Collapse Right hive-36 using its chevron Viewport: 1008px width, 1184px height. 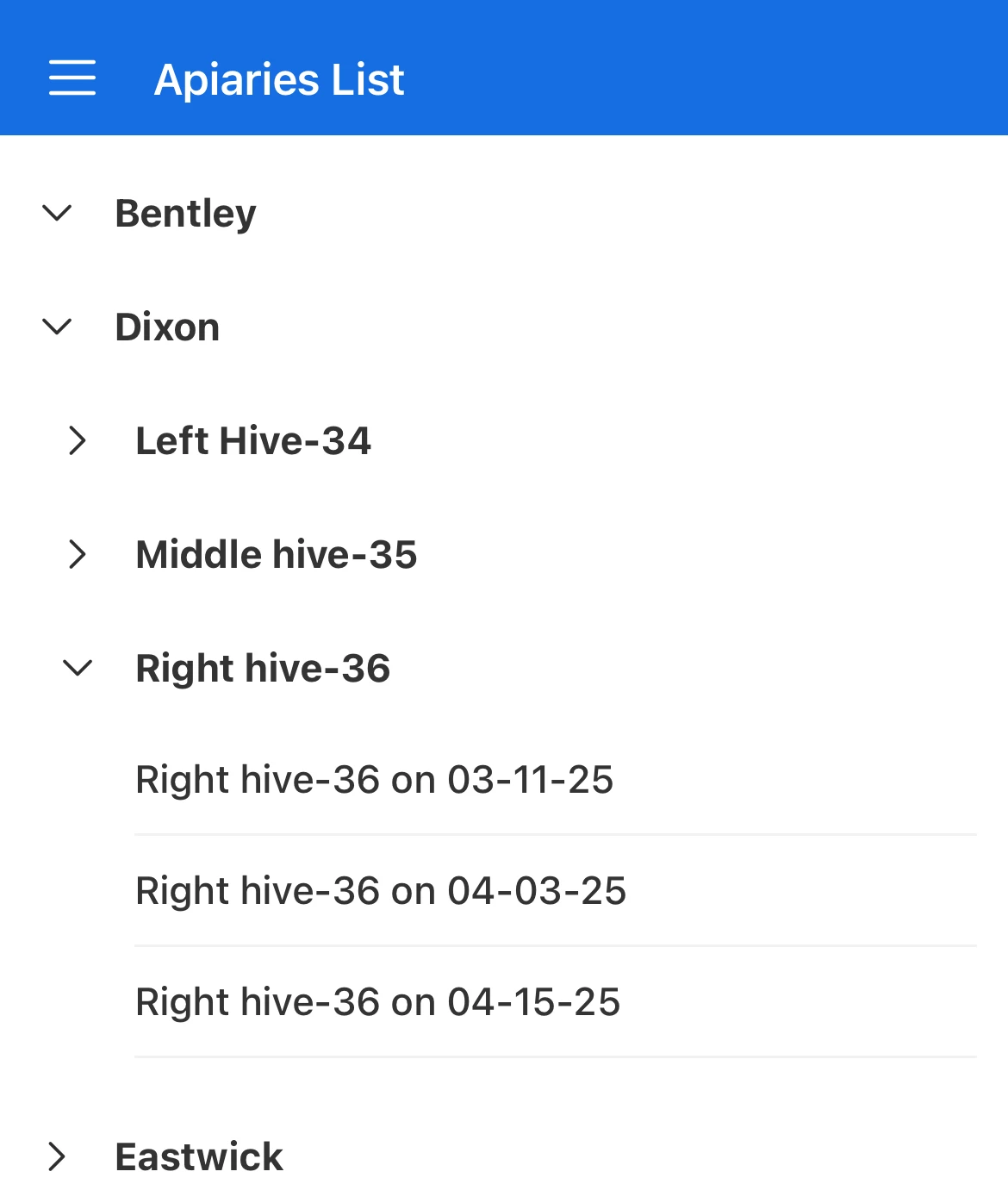click(78, 668)
